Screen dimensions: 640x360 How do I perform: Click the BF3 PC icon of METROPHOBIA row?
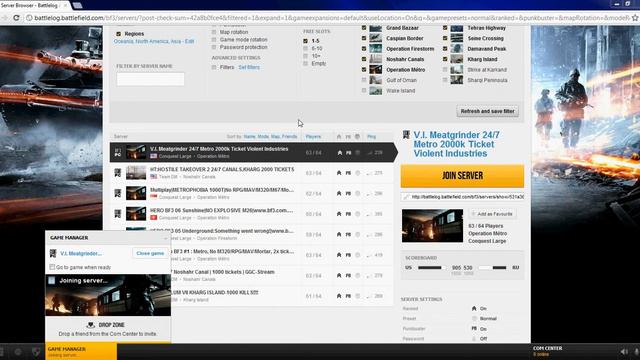point(118,193)
